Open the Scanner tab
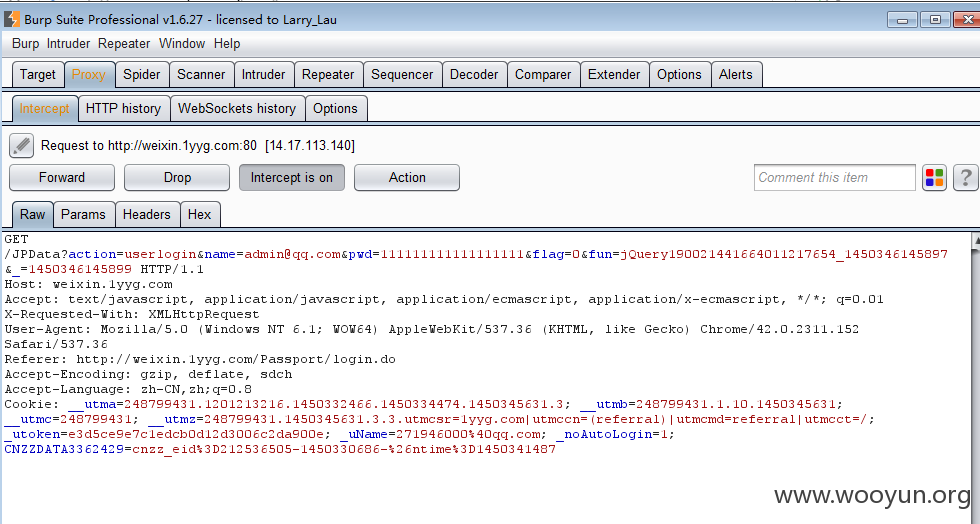This screenshot has height=524, width=980. 201,74
